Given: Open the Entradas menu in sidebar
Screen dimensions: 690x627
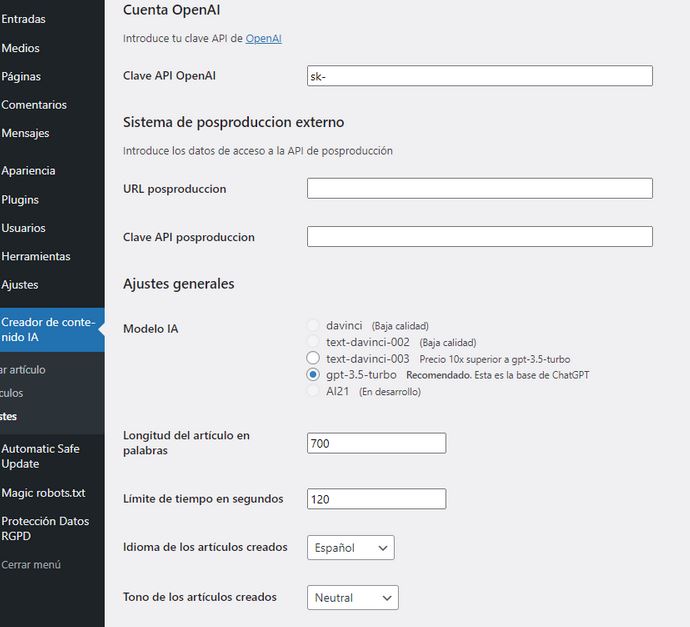Looking at the screenshot, I should click(x=23, y=19).
